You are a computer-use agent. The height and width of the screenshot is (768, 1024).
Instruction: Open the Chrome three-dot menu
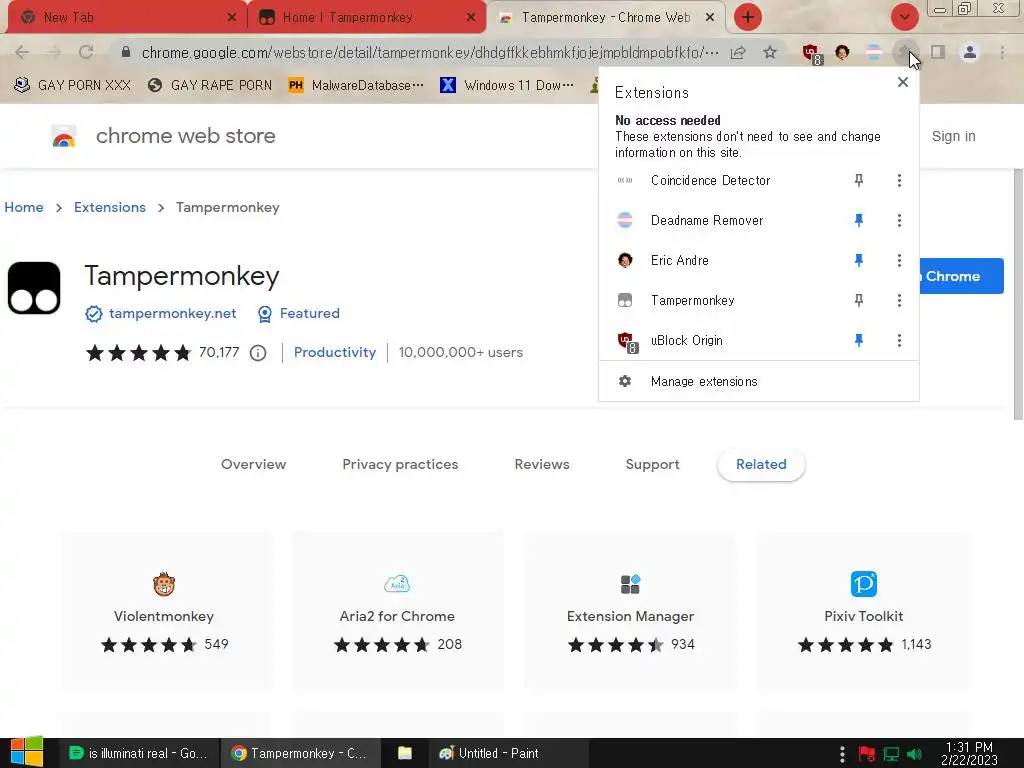coord(1002,52)
